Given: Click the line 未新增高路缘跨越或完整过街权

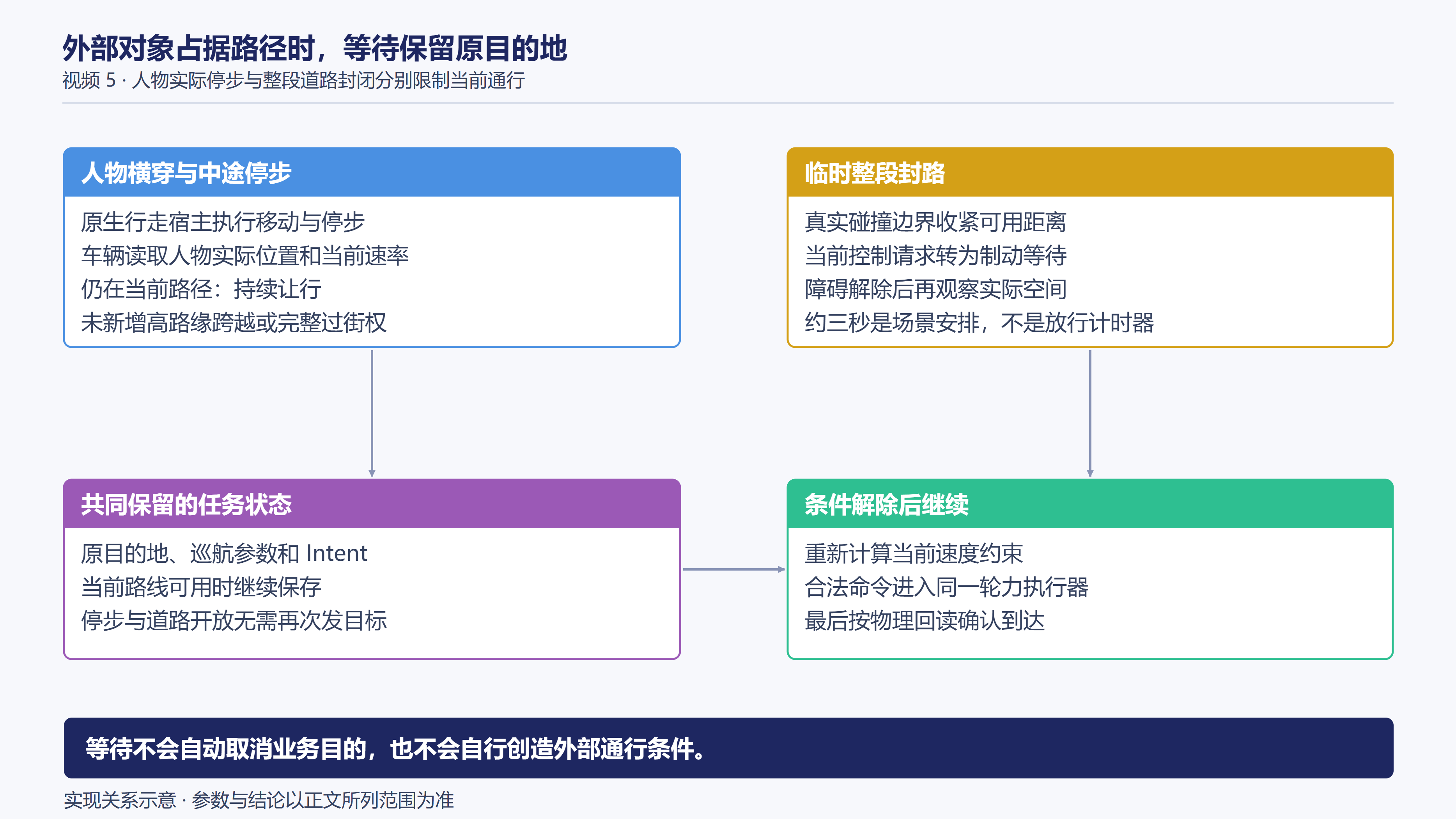Looking at the screenshot, I should pos(234,323).
